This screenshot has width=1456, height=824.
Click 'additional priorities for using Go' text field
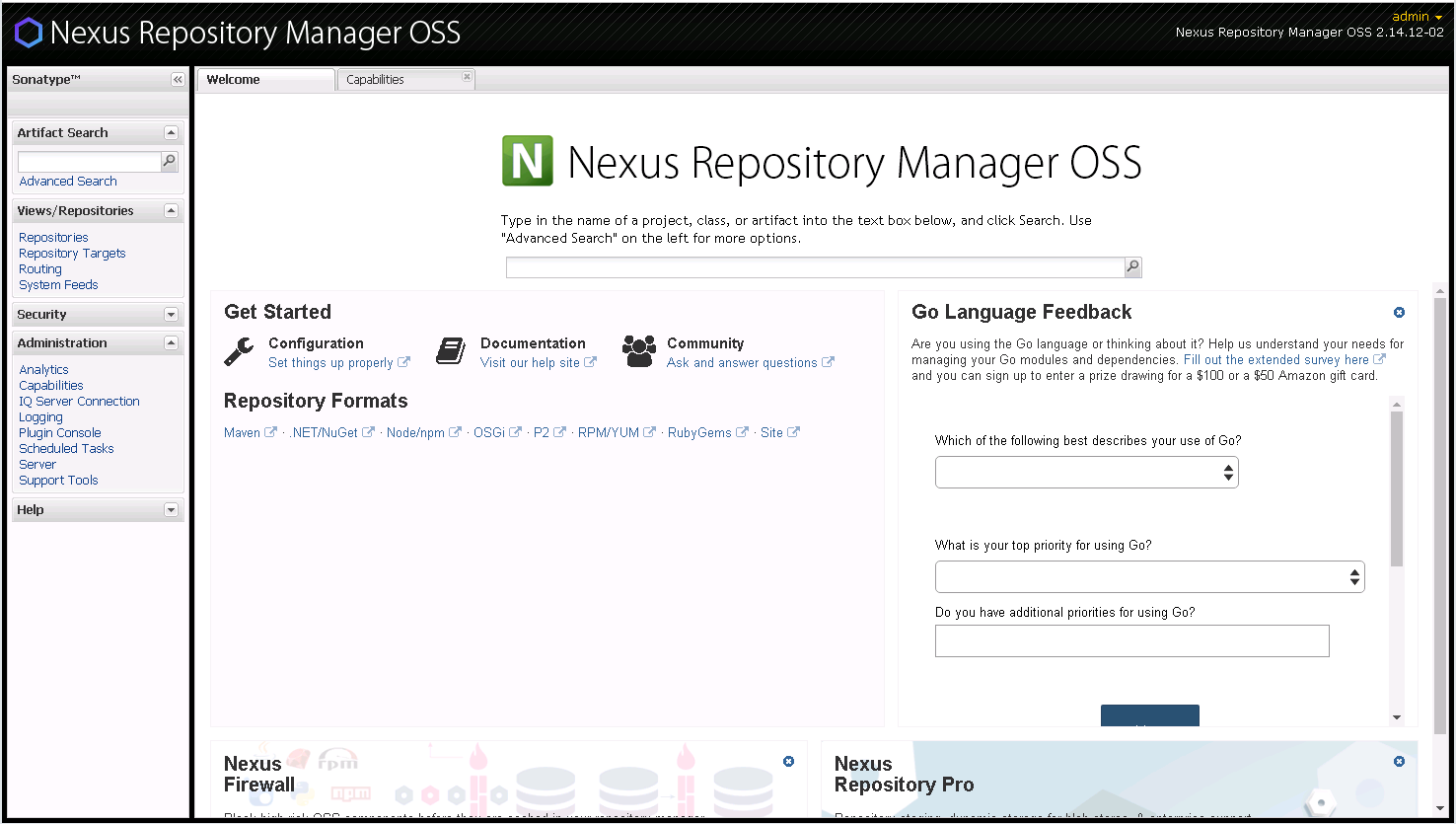pos(1132,640)
